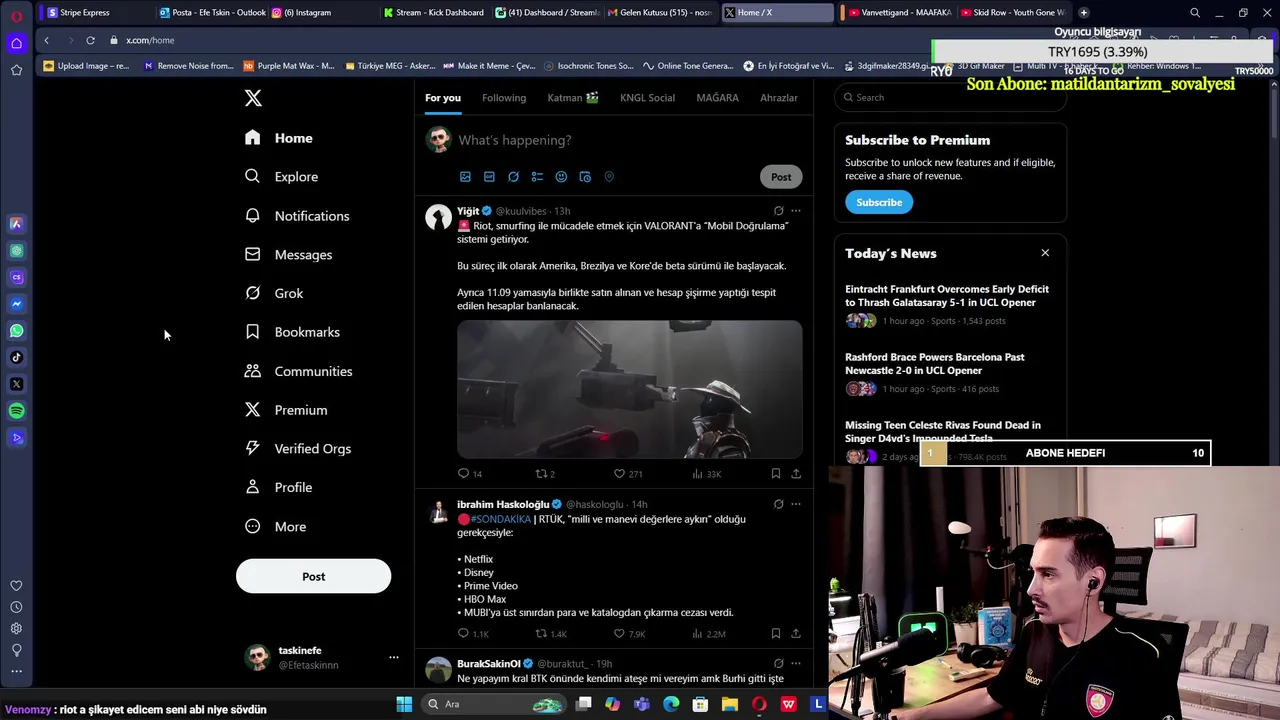Open Premium in the sidebar
Screen dimensions: 1280x720
click(x=286, y=410)
